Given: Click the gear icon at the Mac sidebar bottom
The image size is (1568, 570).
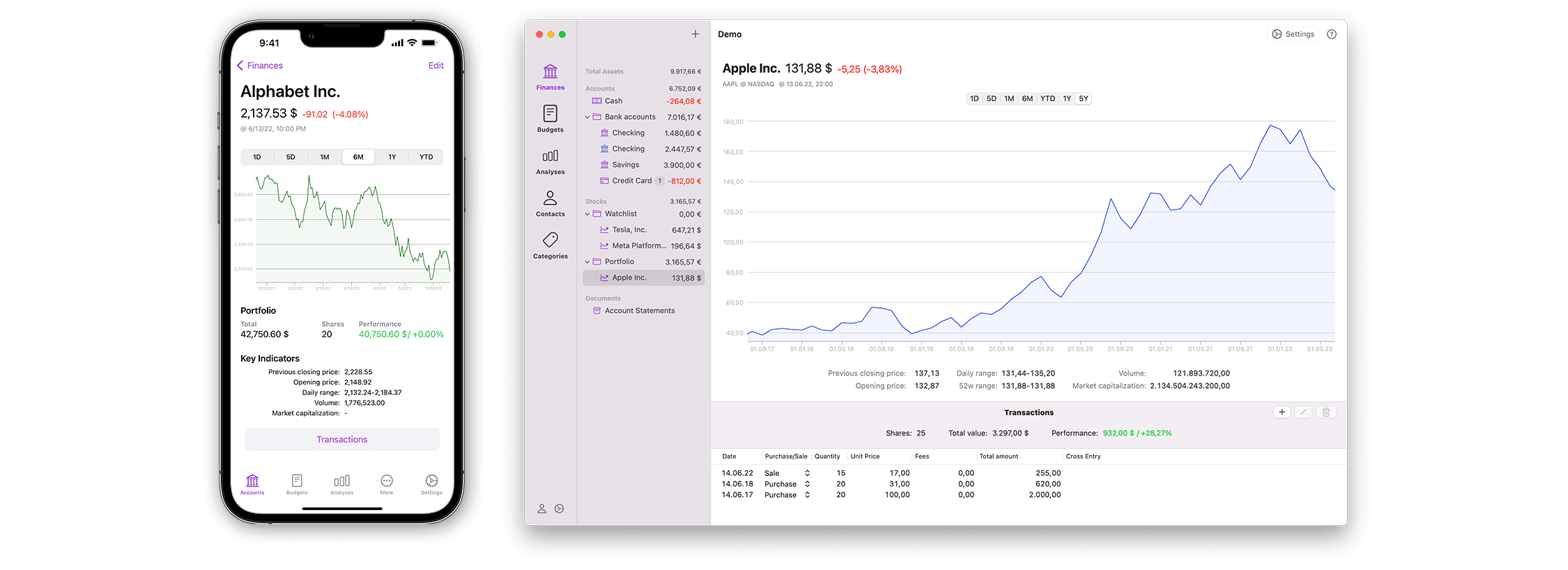Looking at the screenshot, I should 559,509.
